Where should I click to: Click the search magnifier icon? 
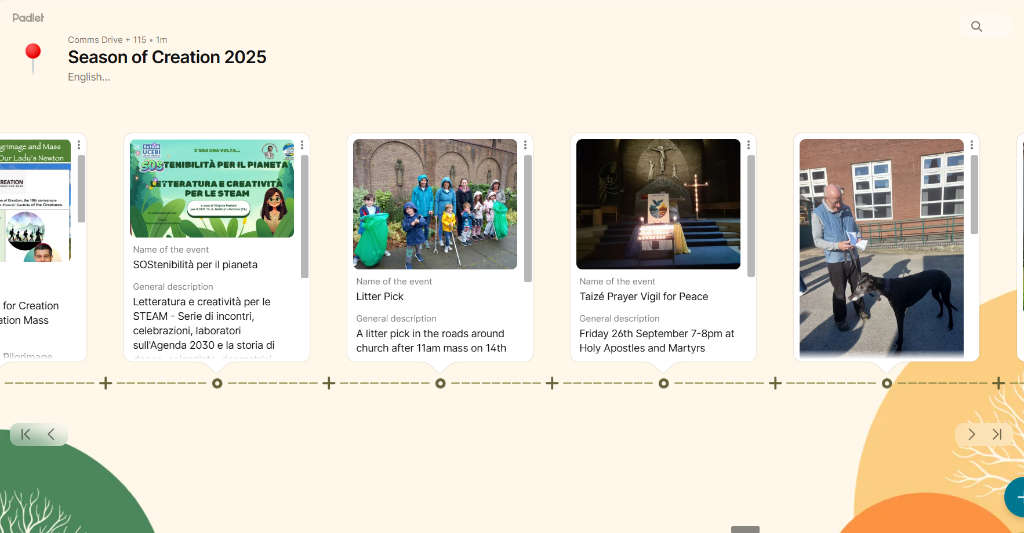pyautogui.click(x=977, y=27)
